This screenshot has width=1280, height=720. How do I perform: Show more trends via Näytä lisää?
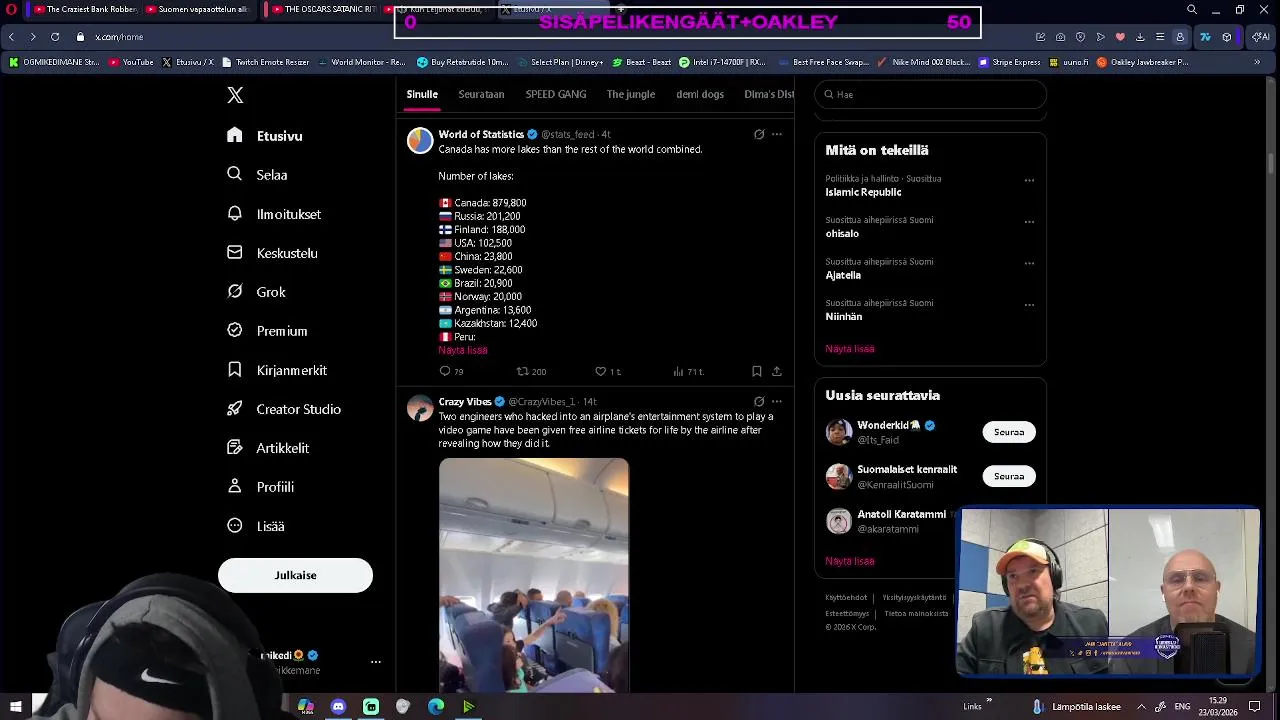point(850,349)
